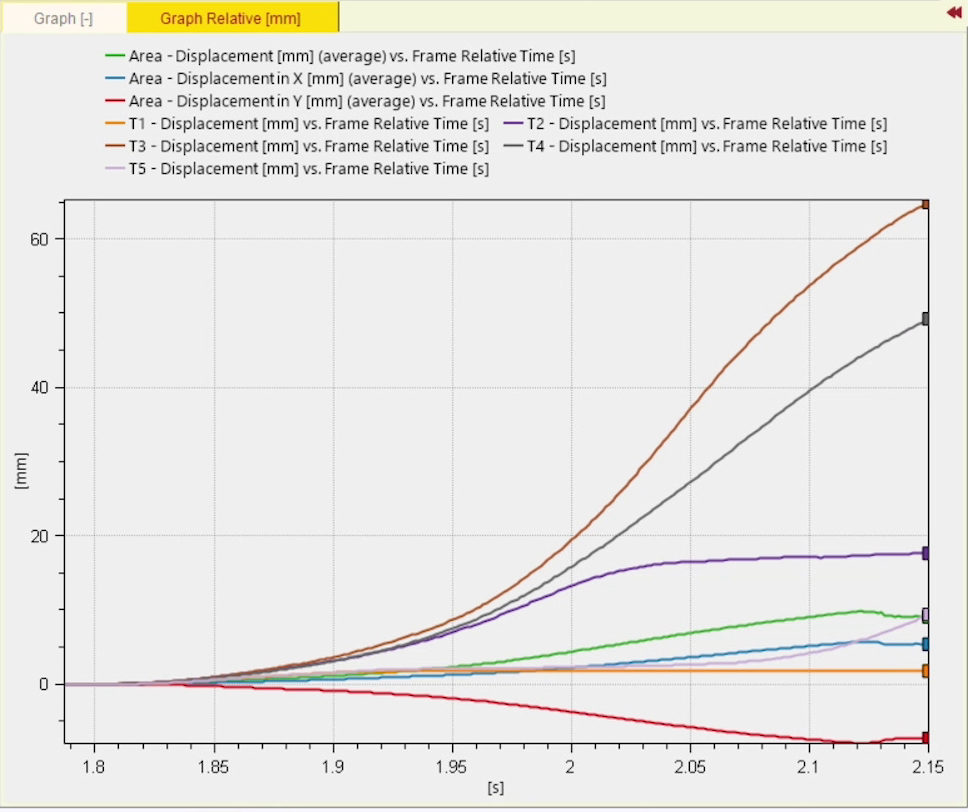Click the Area Displacement in X legend entry
The height and width of the screenshot is (812, 968).
coord(356,79)
